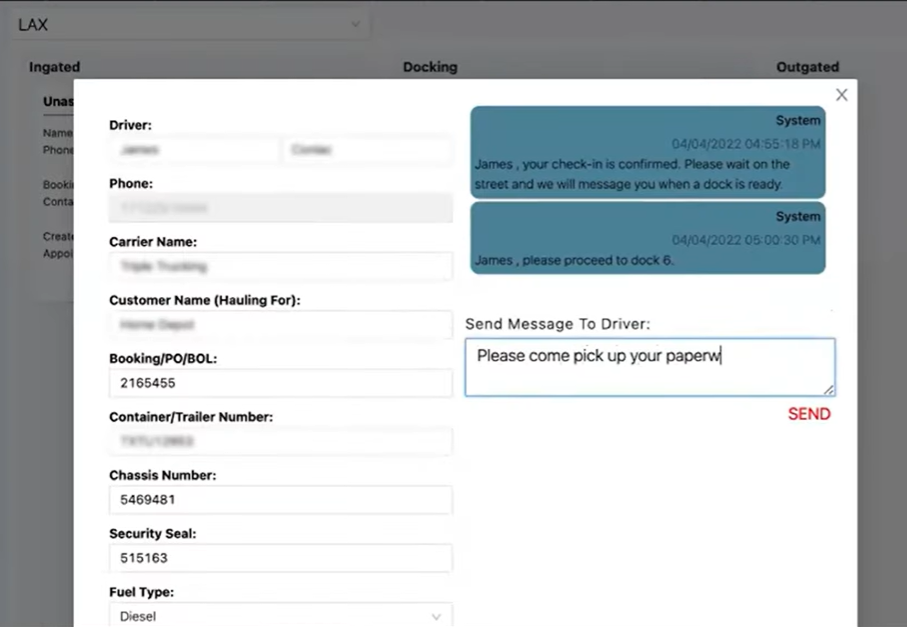Expand the Fuel Type dropdown

436,616
